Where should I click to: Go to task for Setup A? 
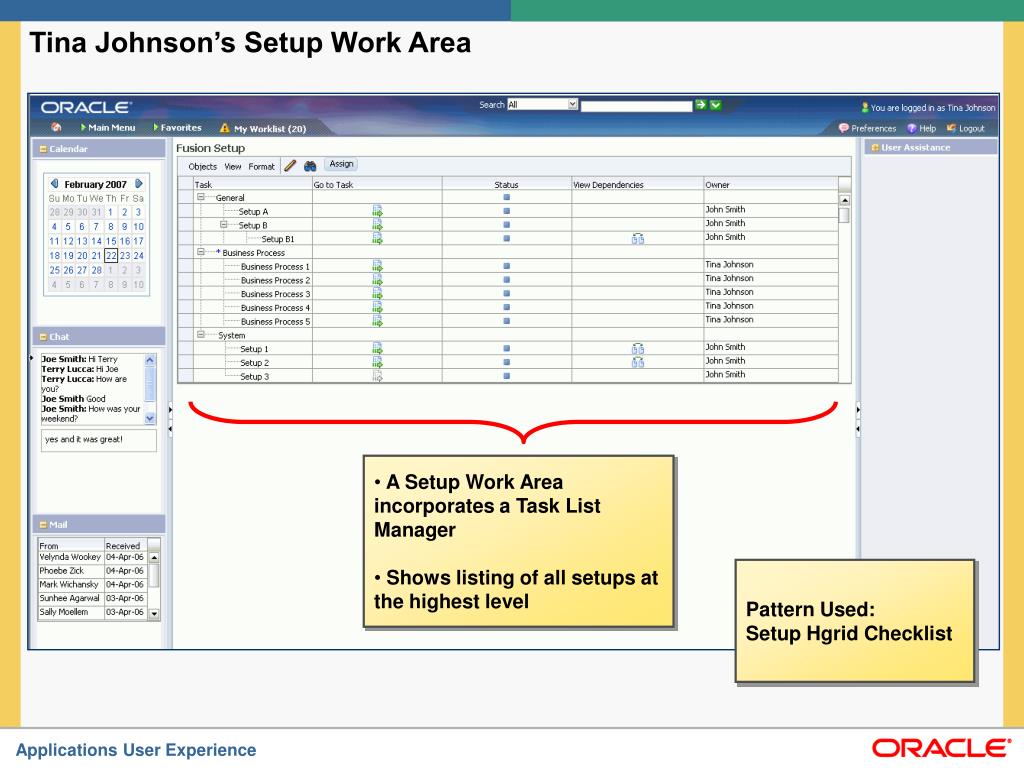377,211
